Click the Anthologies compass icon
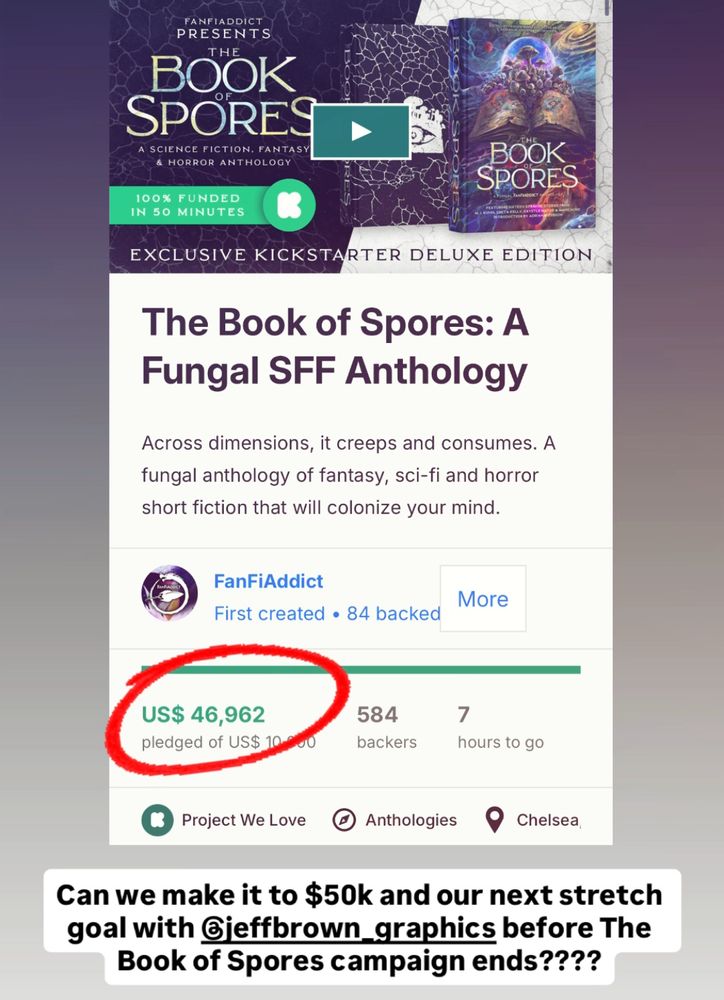 [x=344, y=820]
